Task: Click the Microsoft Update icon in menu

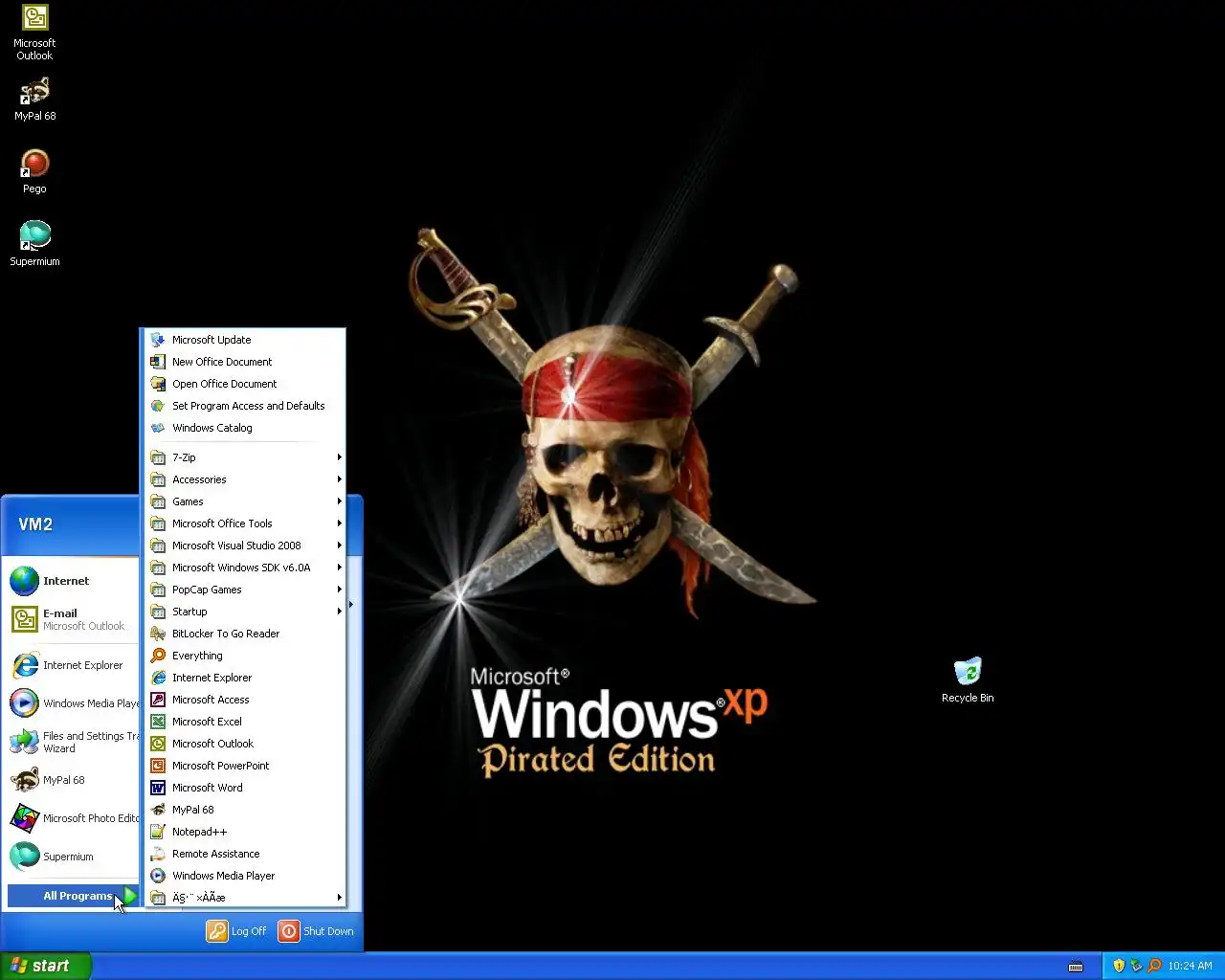Action: pyautogui.click(x=158, y=340)
